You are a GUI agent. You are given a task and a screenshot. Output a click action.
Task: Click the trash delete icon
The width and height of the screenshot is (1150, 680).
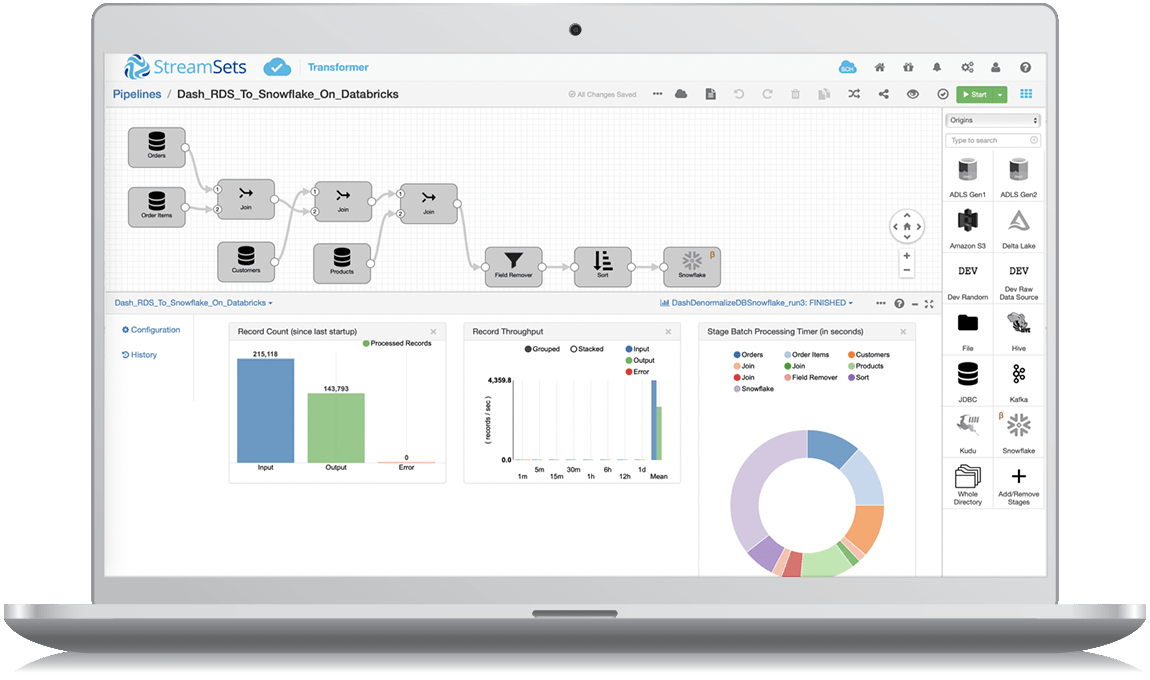[795, 94]
